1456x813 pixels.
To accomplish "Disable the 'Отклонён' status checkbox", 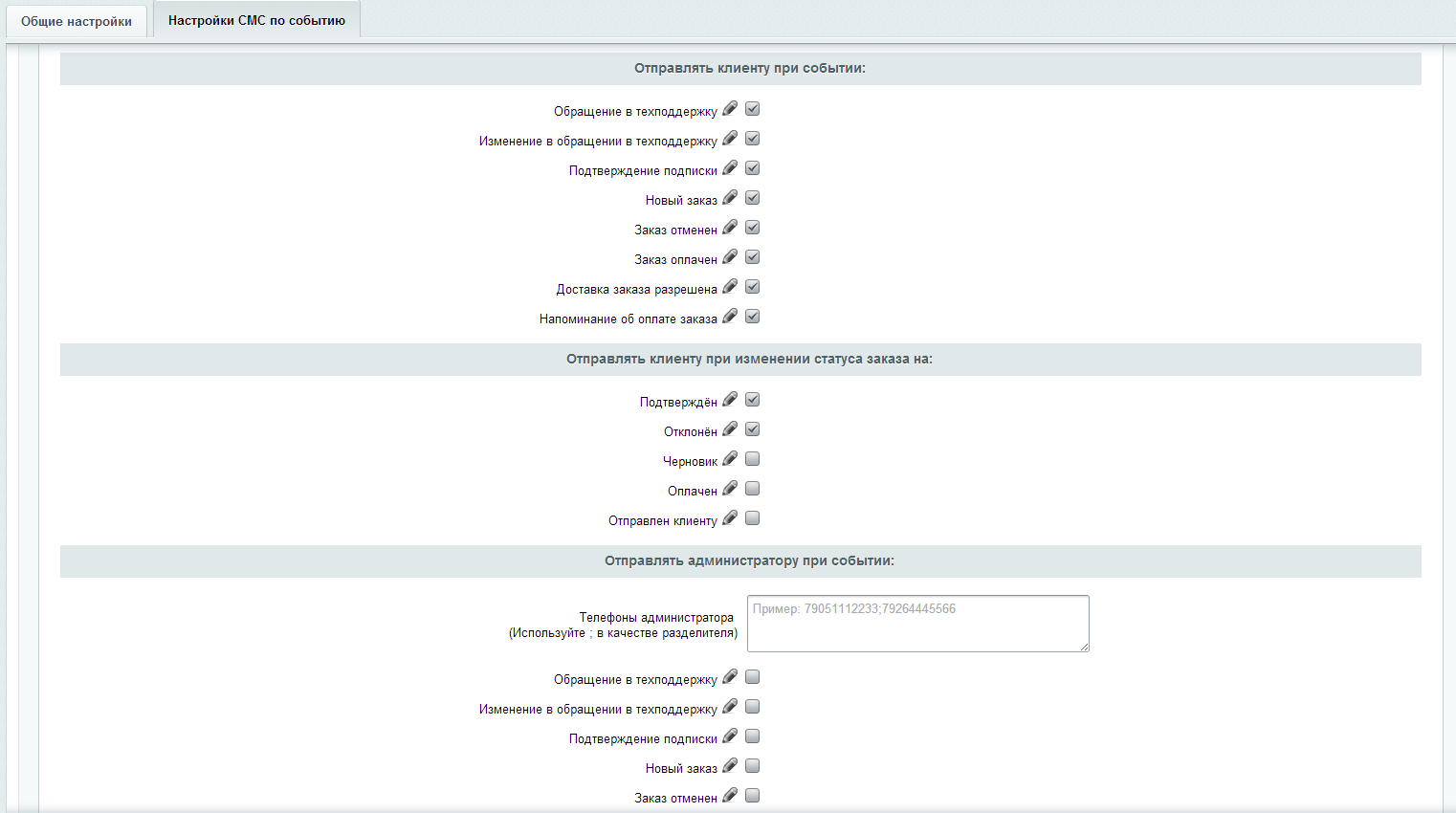I will pyautogui.click(x=753, y=429).
